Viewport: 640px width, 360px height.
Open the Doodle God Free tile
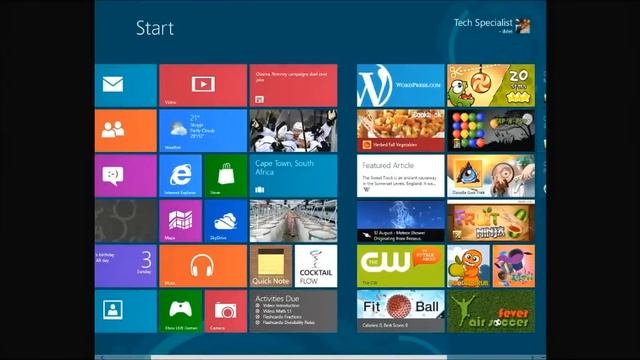(x=491, y=176)
